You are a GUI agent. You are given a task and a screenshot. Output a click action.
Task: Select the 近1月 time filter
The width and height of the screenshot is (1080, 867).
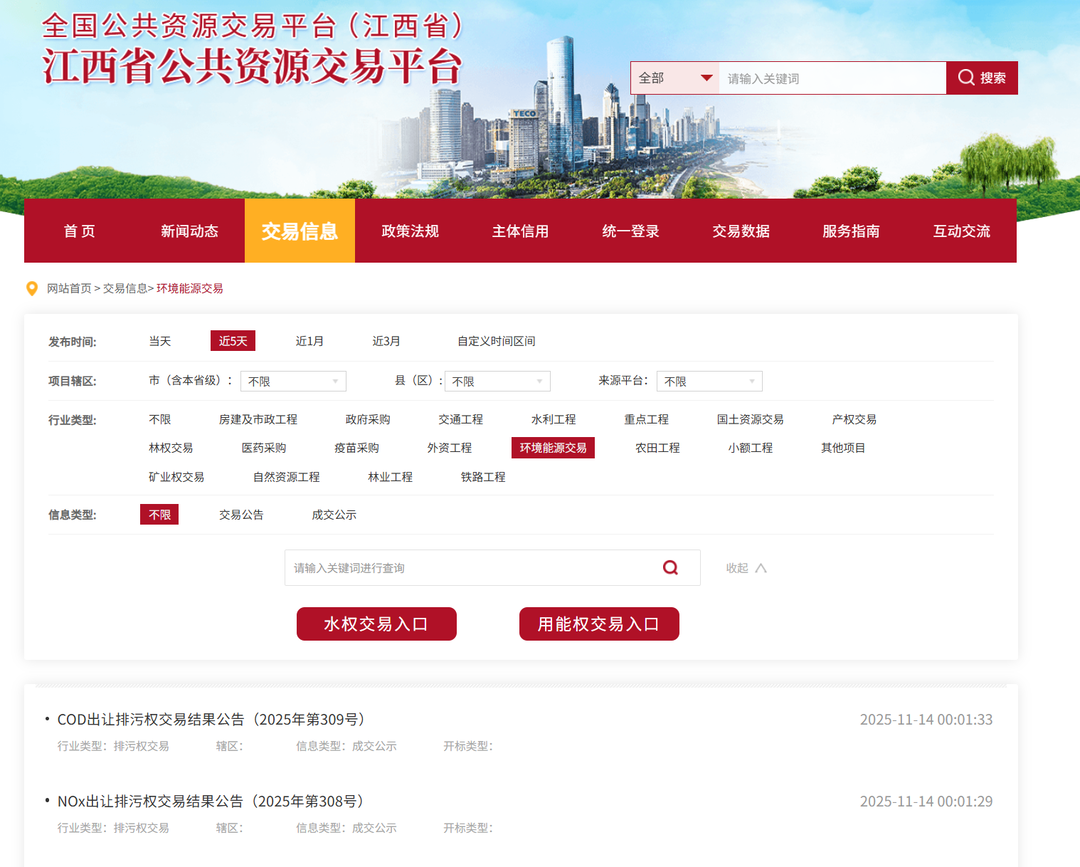click(x=310, y=340)
